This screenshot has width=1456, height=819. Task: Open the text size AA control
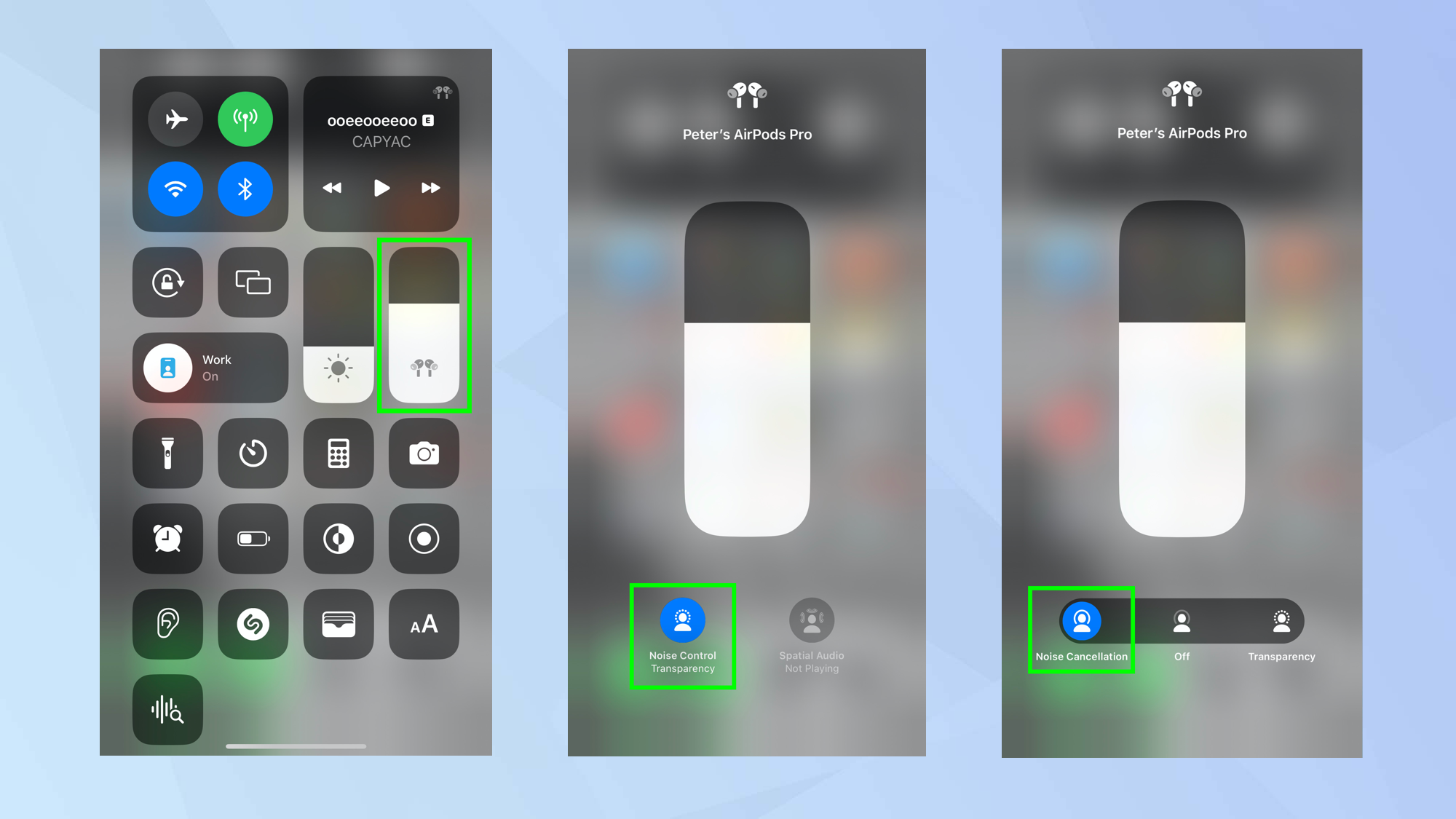(422, 624)
